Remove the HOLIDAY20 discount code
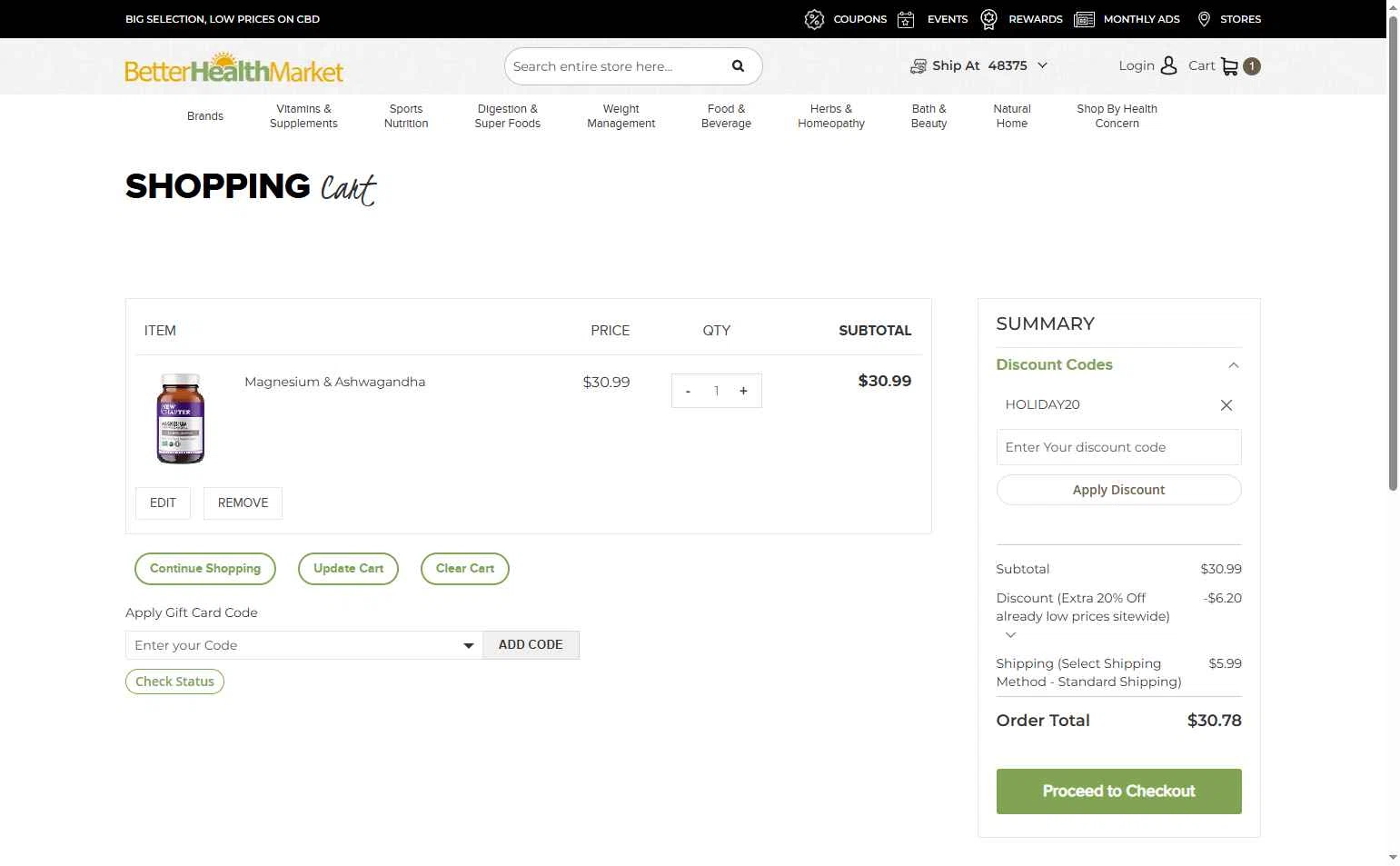 1226,405
